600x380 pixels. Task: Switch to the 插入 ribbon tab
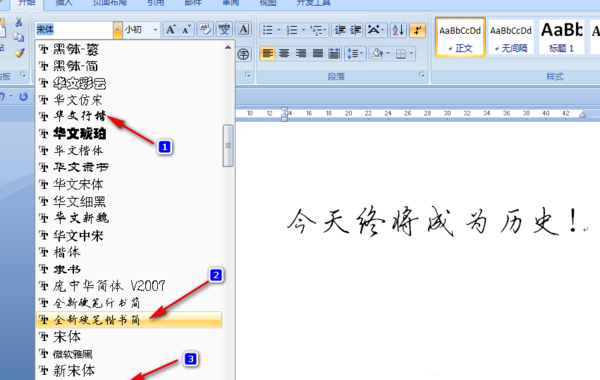64,3
